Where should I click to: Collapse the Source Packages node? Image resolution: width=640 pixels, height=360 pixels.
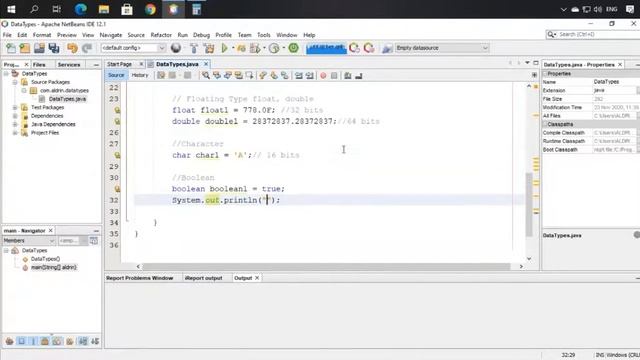coord(15,82)
